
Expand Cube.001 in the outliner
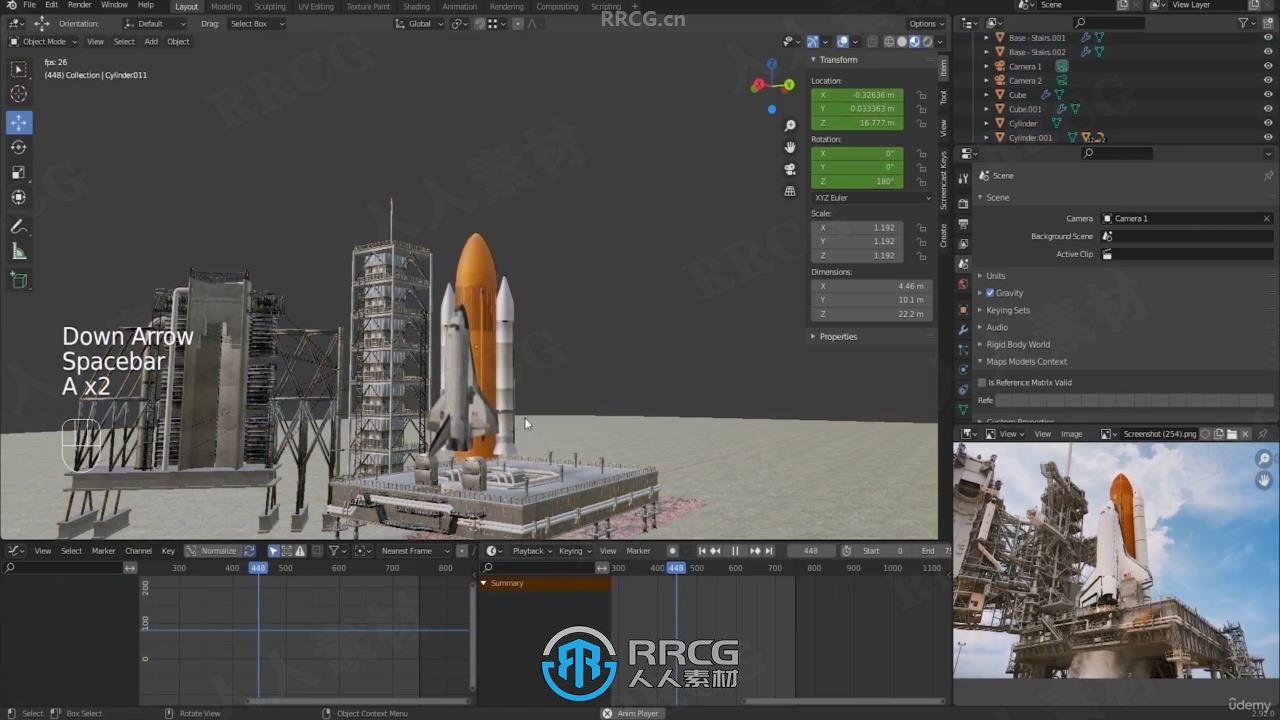click(x=987, y=109)
